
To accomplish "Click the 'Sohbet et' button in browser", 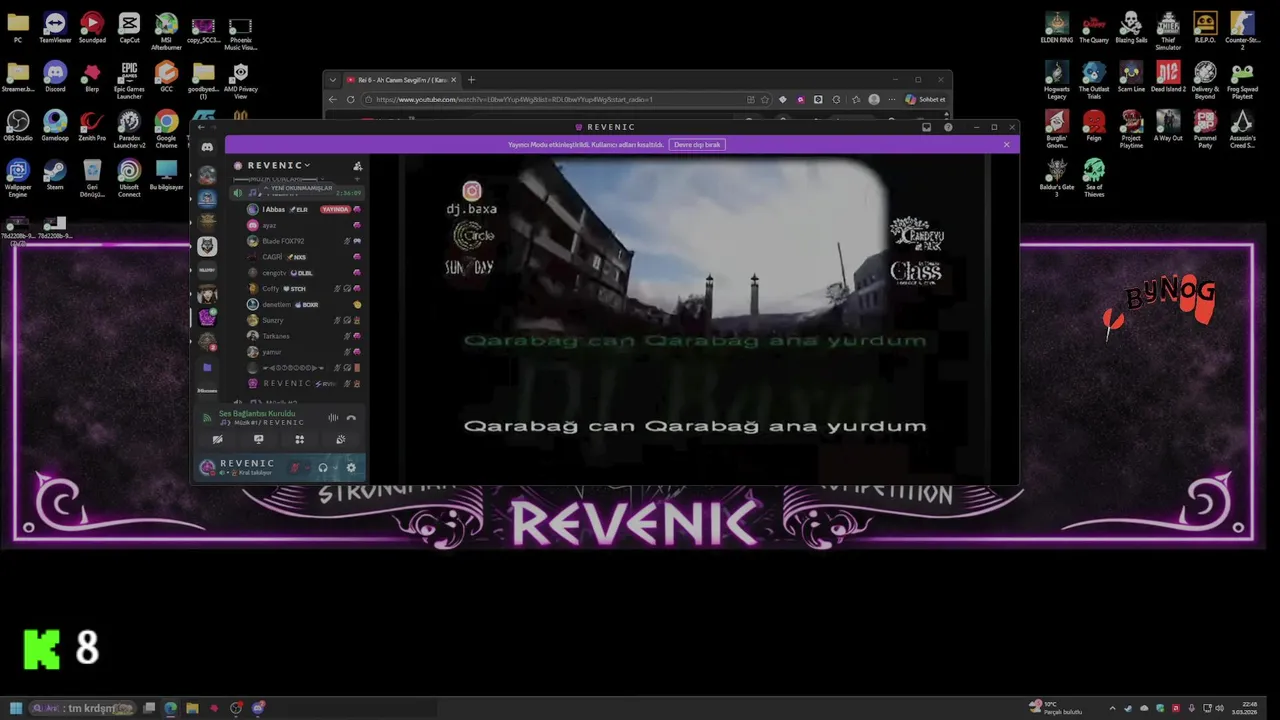I will coord(925,99).
